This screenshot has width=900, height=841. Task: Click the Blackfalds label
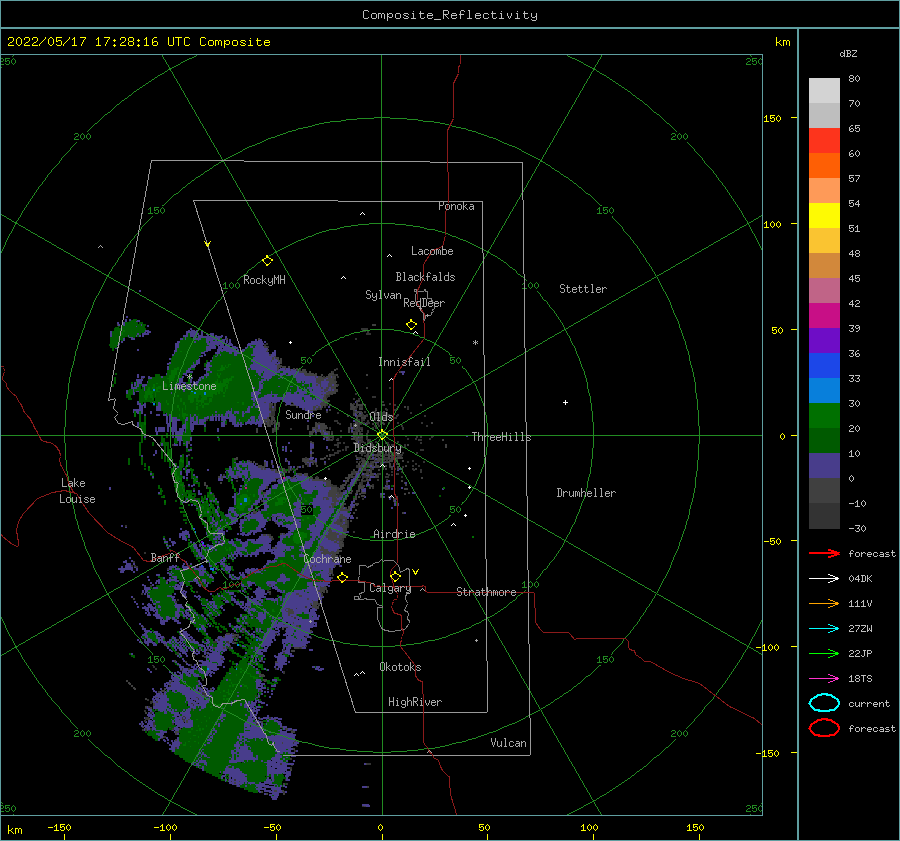425,277
